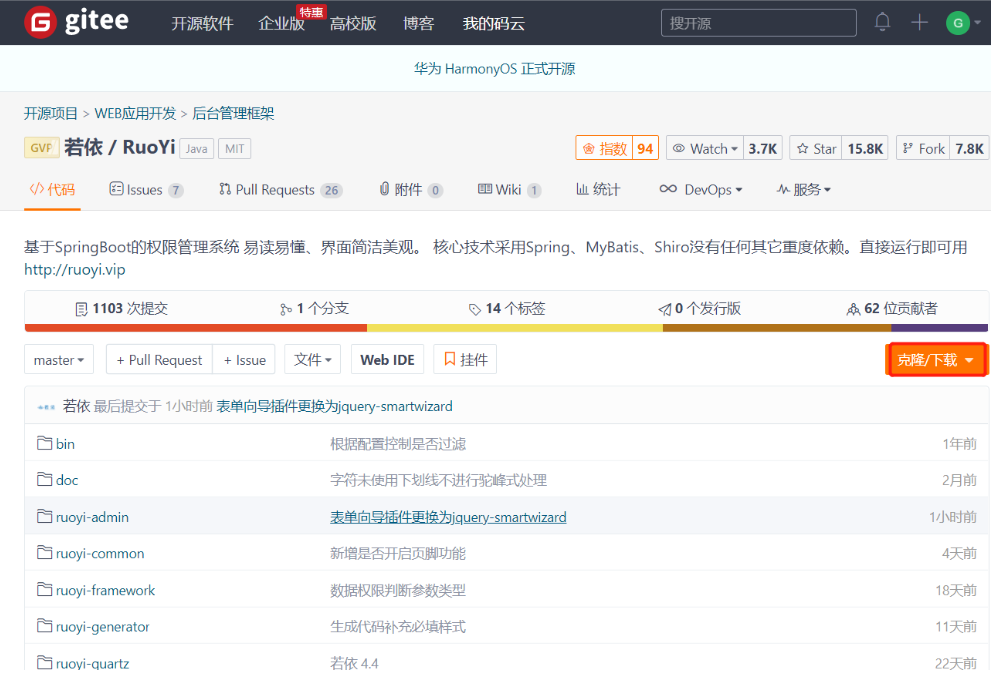Open the Watch dropdown
The width and height of the screenshot is (993, 682).
pos(705,149)
